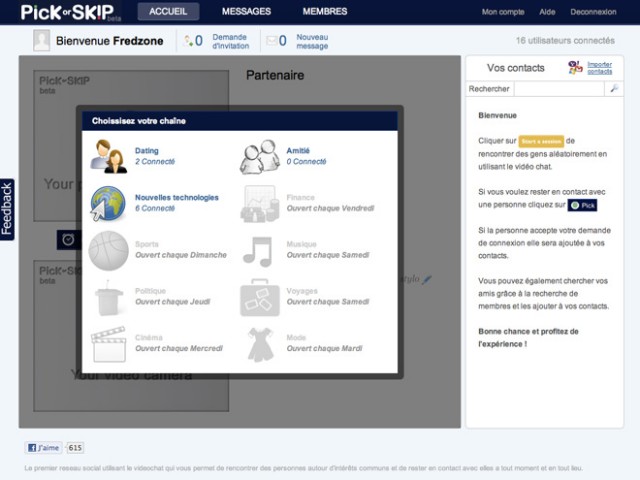Click the Importer contacts link
640x480 pixels.
[x=600, y=68]
